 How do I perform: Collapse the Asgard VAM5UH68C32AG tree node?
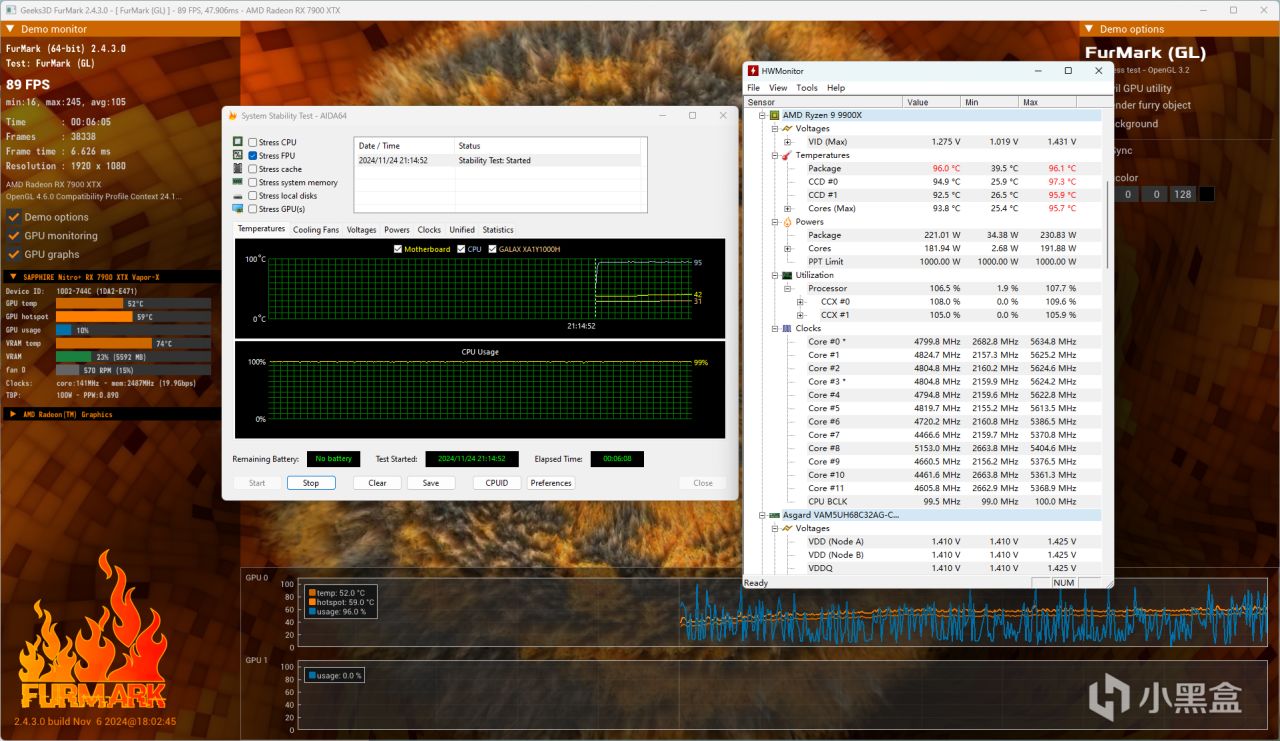[x=761, y=515]
